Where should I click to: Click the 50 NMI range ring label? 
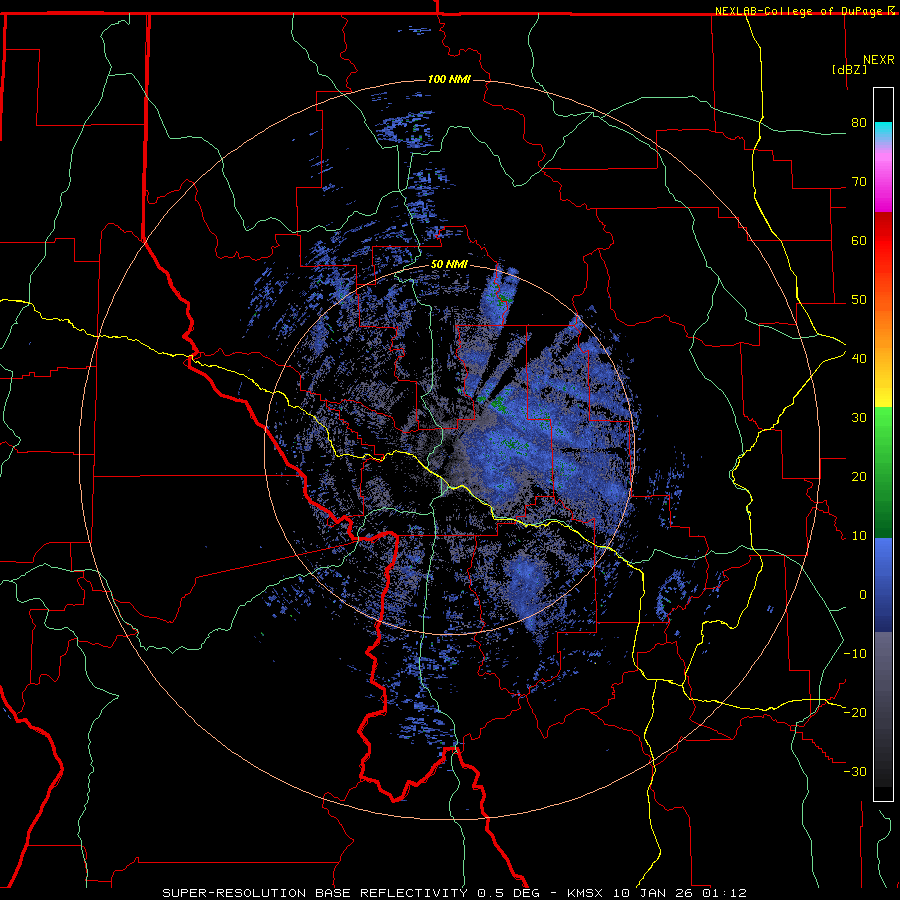click(449, 265)
